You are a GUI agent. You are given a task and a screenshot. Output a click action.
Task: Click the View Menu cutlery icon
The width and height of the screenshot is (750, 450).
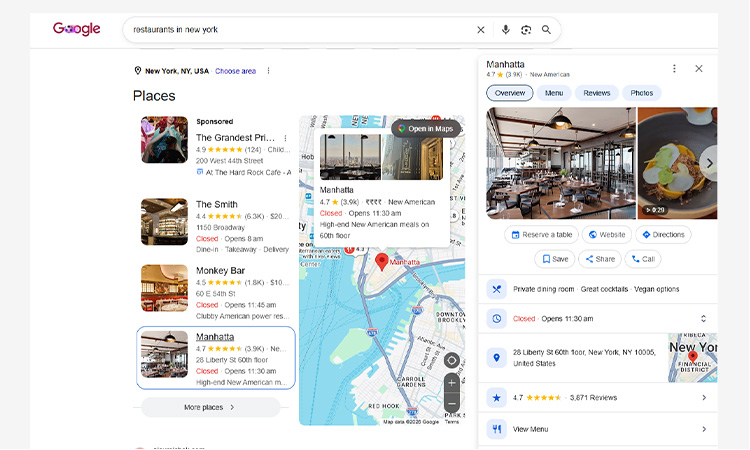point(496,429)
